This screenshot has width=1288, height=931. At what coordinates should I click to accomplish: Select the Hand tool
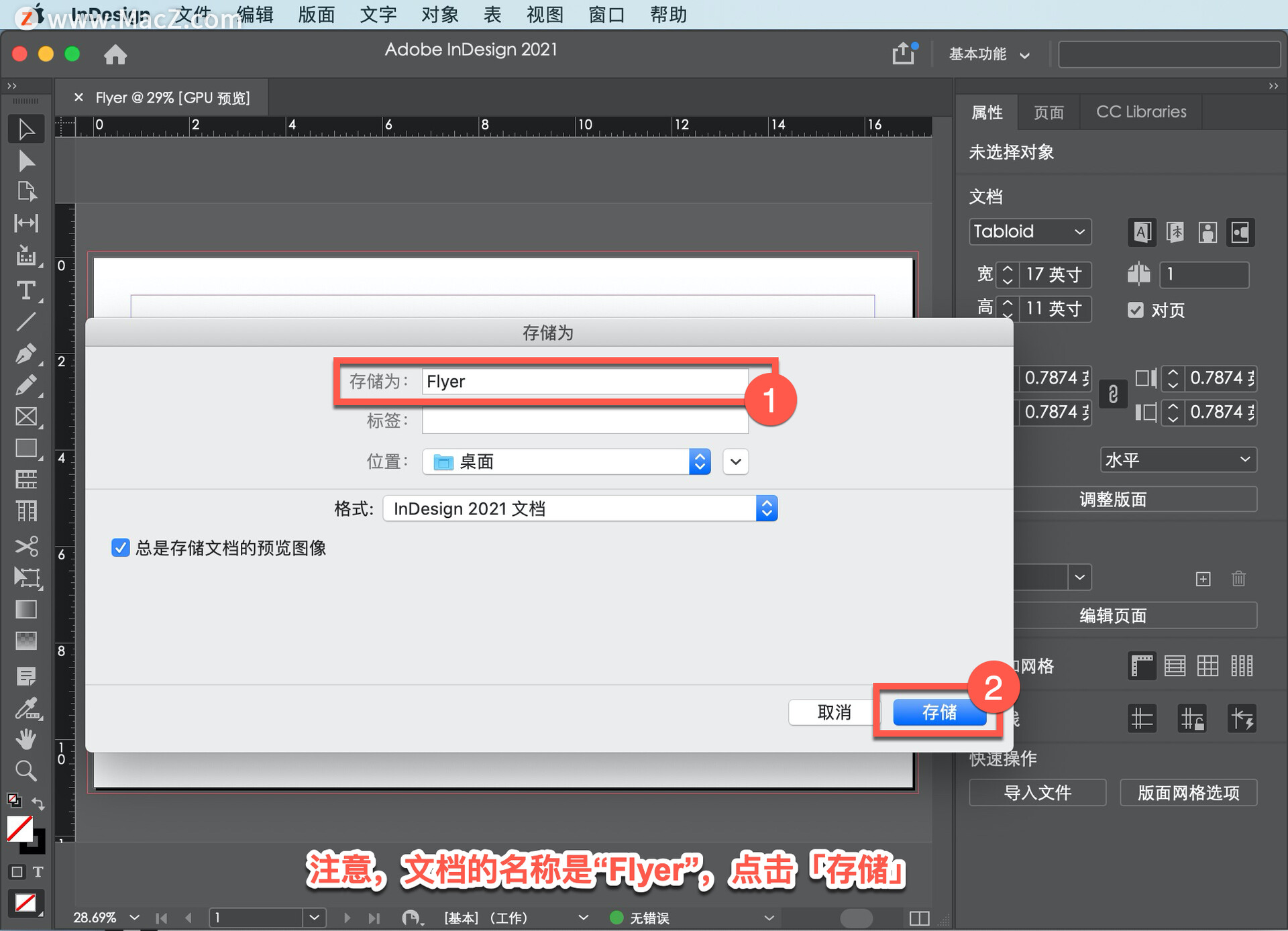pos(25,739)
